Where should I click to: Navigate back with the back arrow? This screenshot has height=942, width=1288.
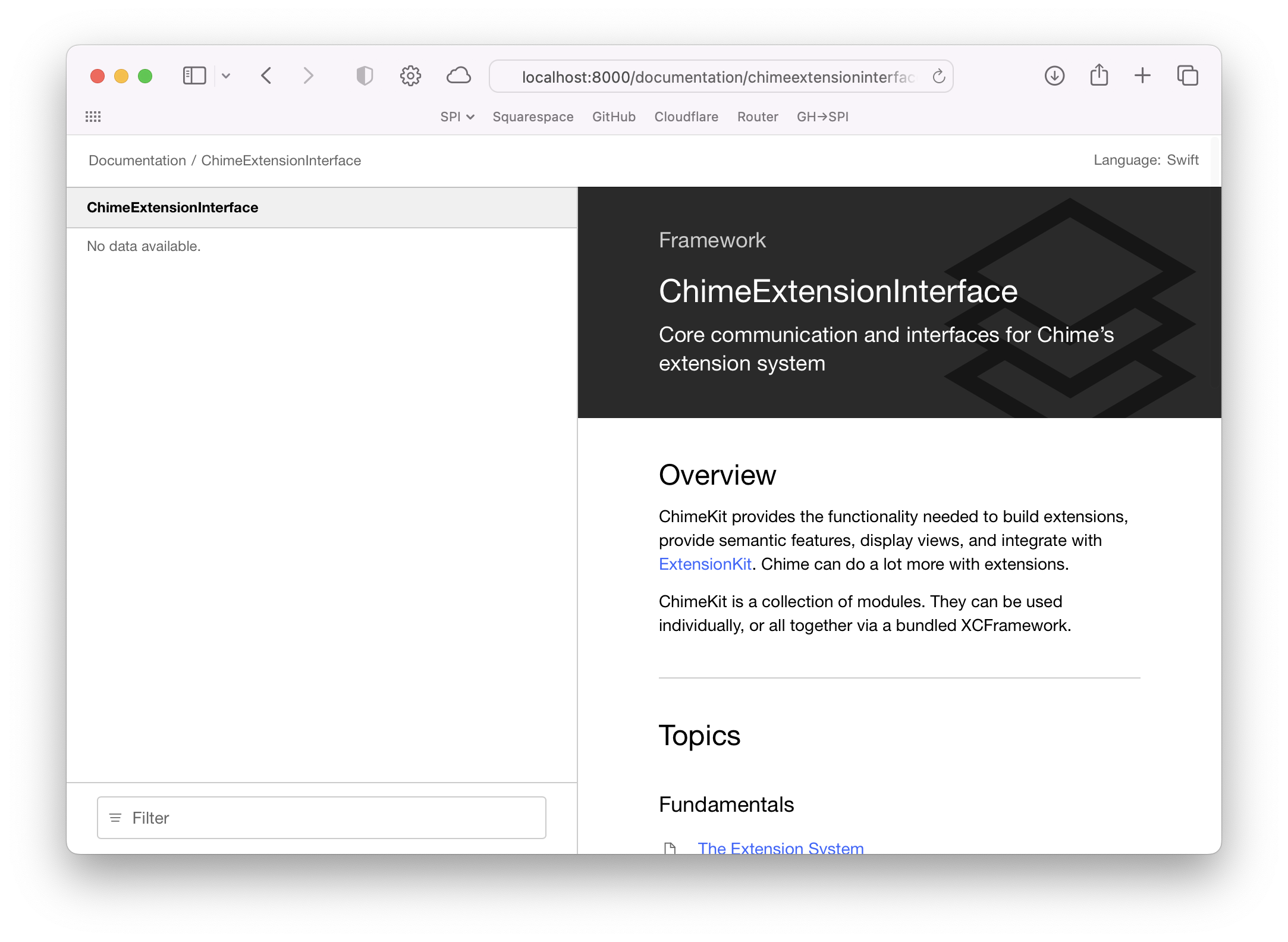click(266, 76)
